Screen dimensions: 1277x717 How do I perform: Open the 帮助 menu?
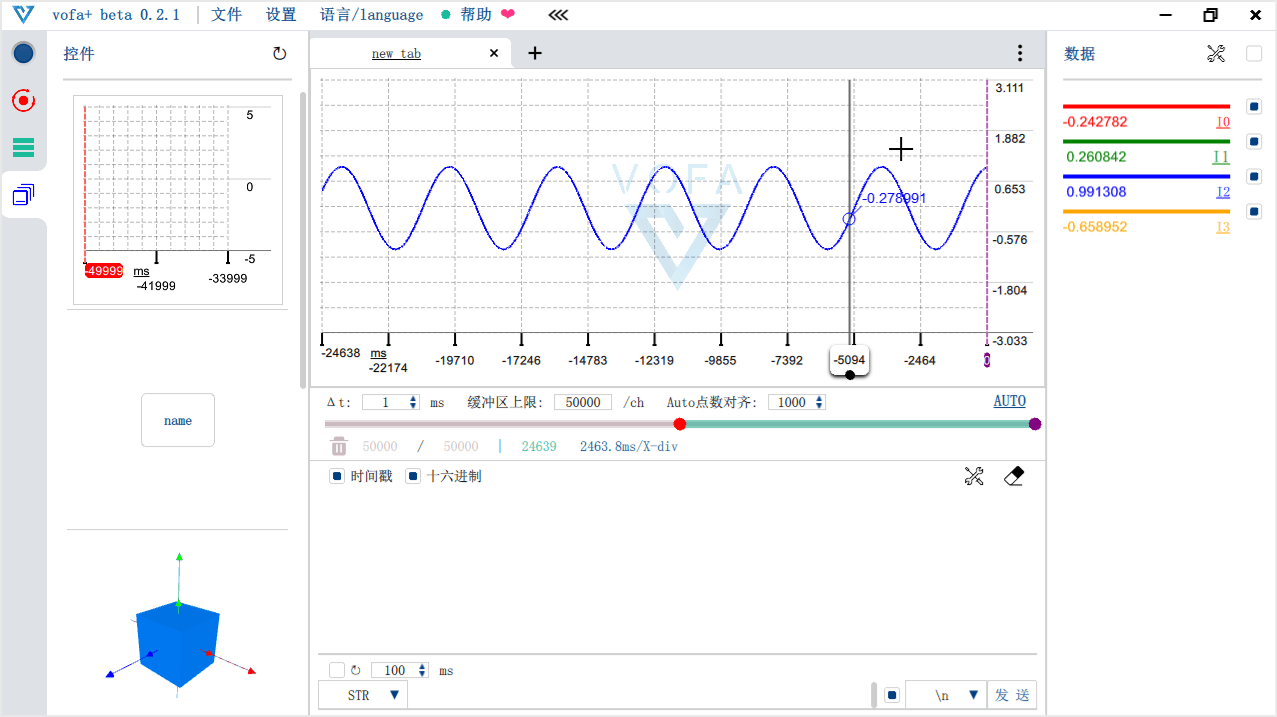click(476, 15)
